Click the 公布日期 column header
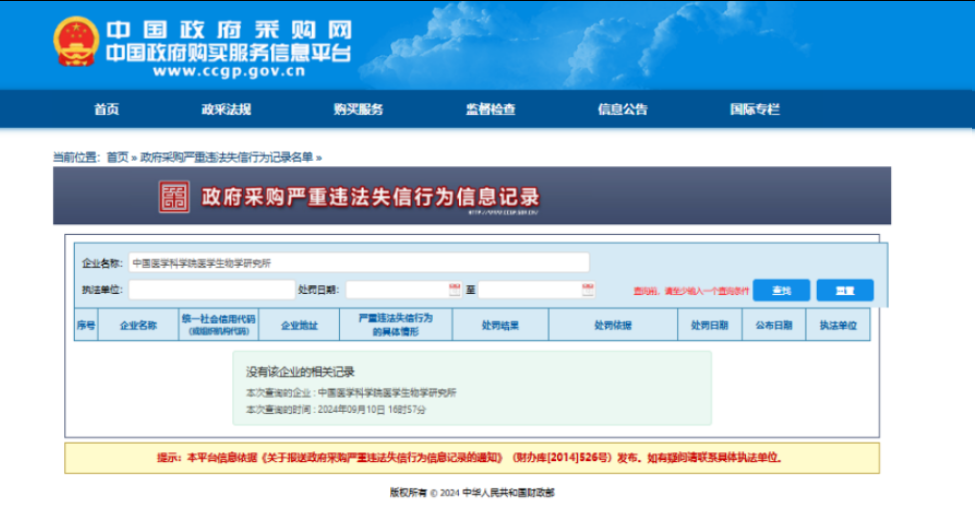Image resolution: width=975 pixels, height=509 pixels. 774,325
